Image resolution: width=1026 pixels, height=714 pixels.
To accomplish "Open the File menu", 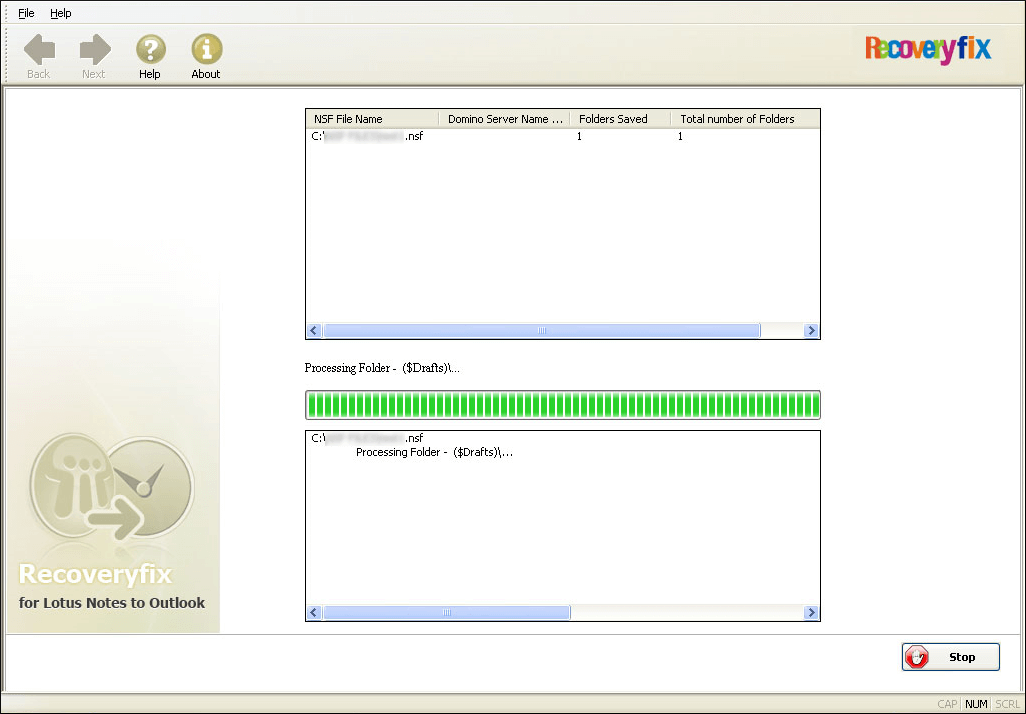I will (26, 13).
